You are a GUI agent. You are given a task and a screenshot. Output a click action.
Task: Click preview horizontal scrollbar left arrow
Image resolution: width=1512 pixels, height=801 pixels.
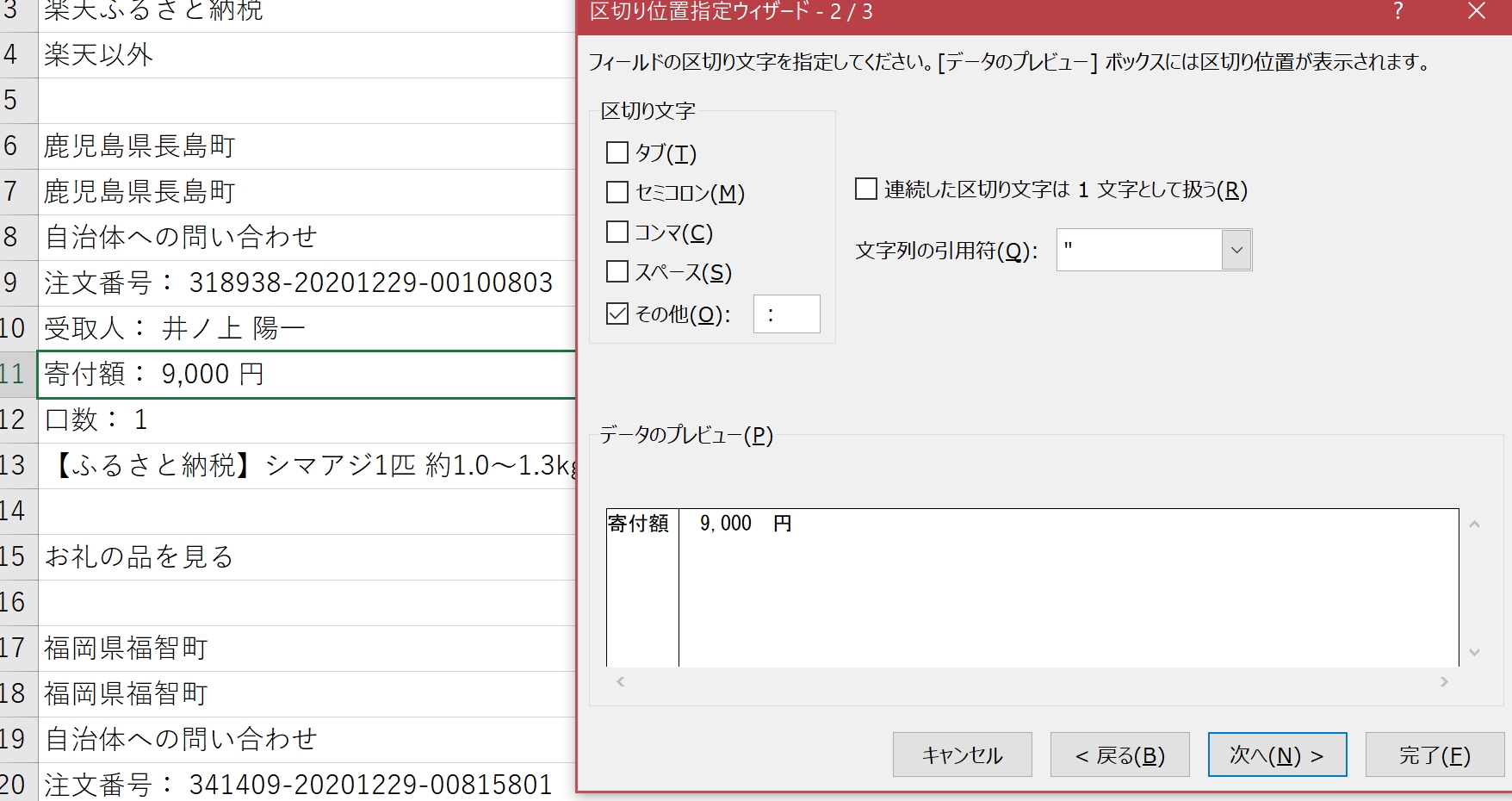[620, 682]
